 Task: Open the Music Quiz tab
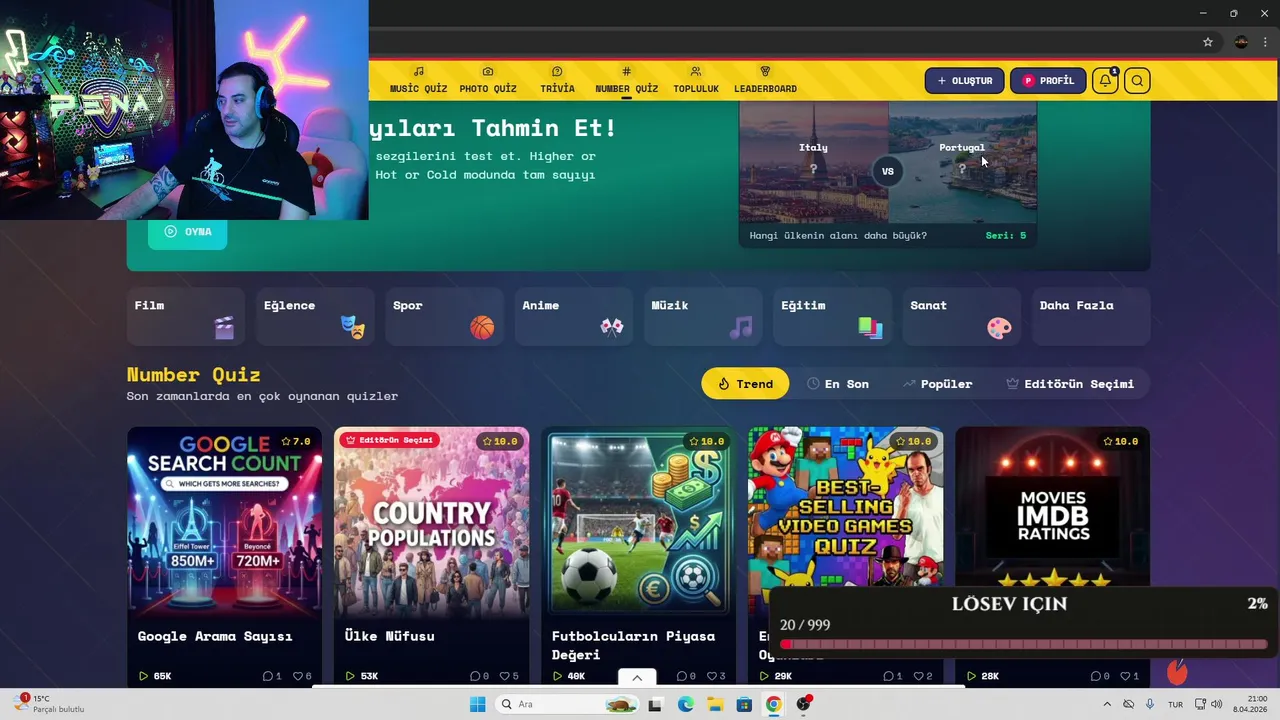tap(418, 81)
